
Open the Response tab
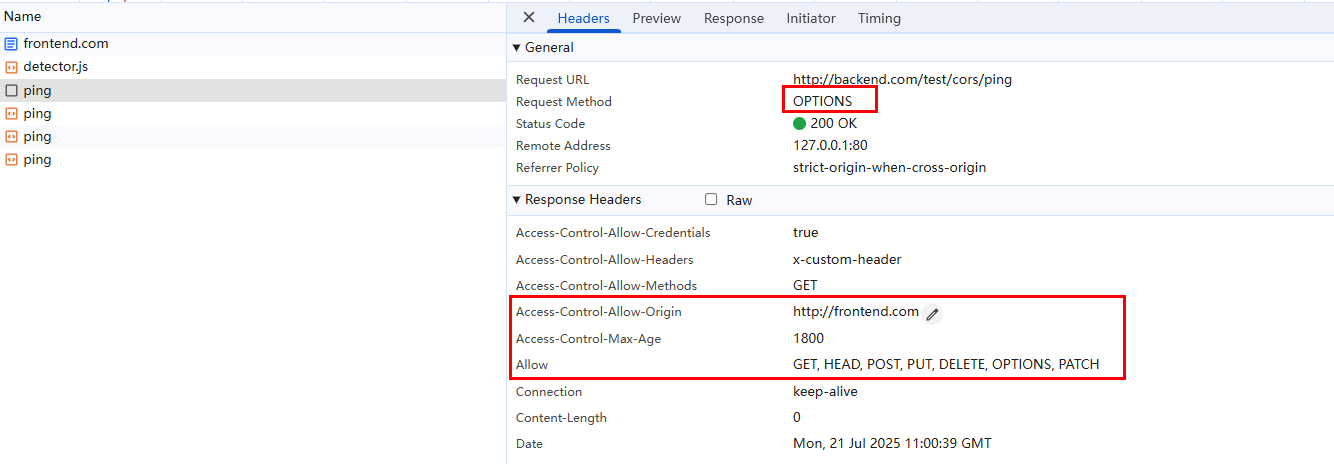(x=733, y=18)
